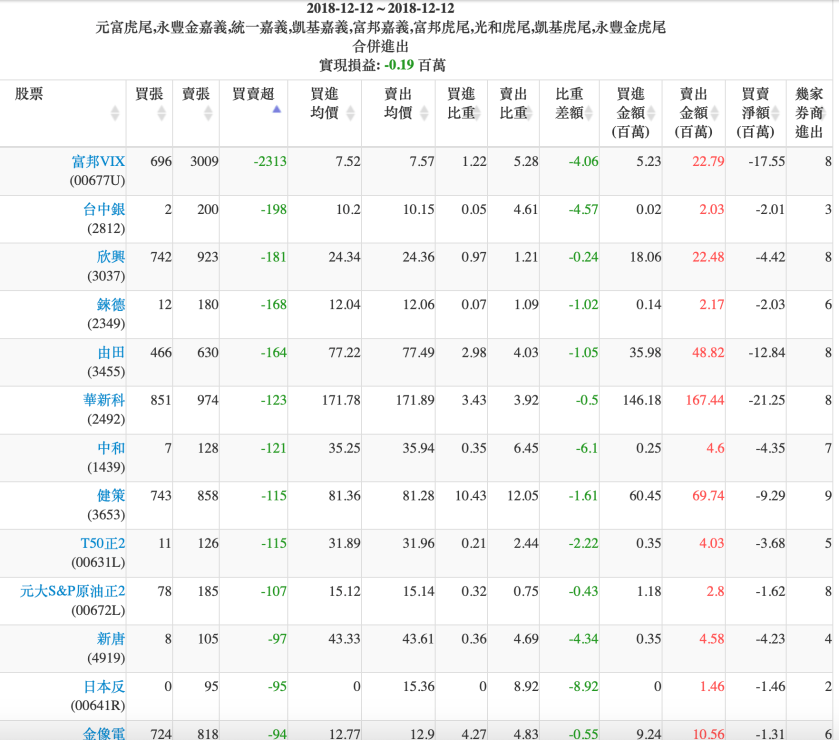This screenshot has height=740, width=839.
Task: Sort by 買進比重 column sort arrows
Action: tap(477, 113)
